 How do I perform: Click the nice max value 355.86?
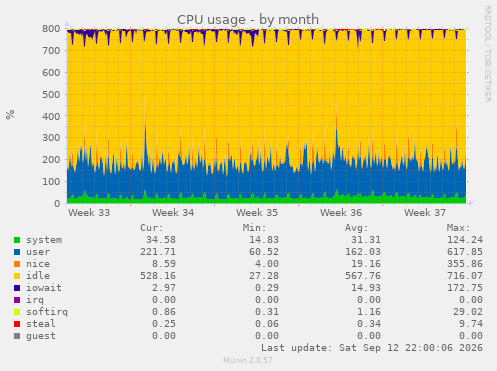point(465,264)
